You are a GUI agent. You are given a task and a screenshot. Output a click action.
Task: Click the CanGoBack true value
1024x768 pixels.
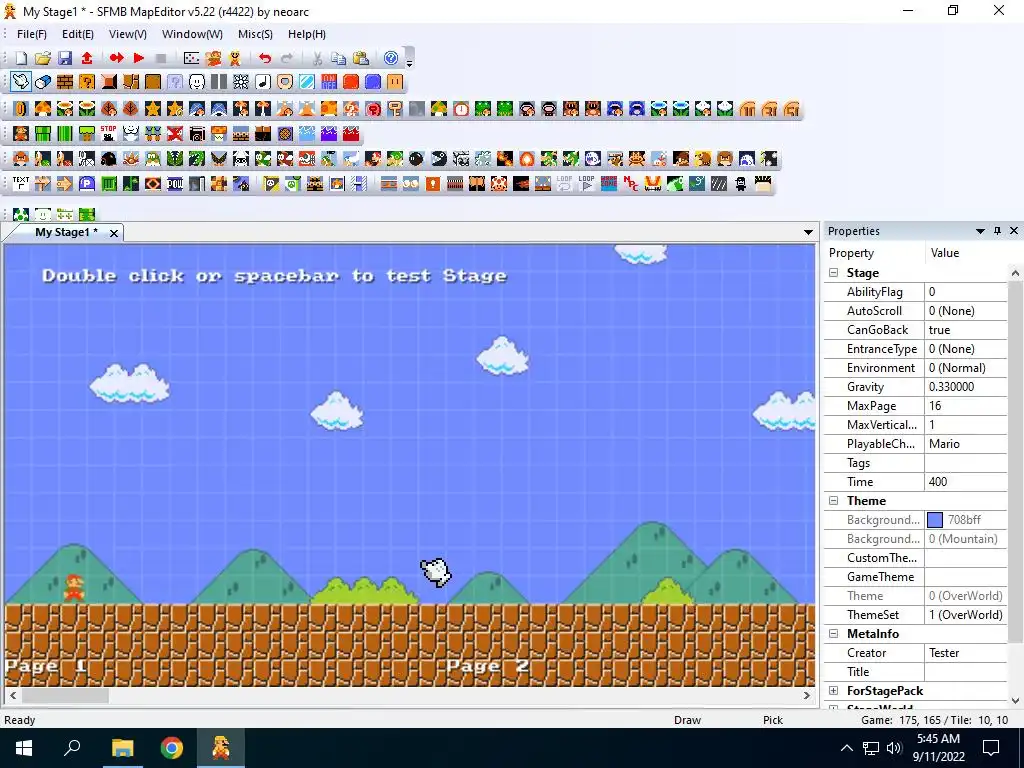tap(966, 330)
